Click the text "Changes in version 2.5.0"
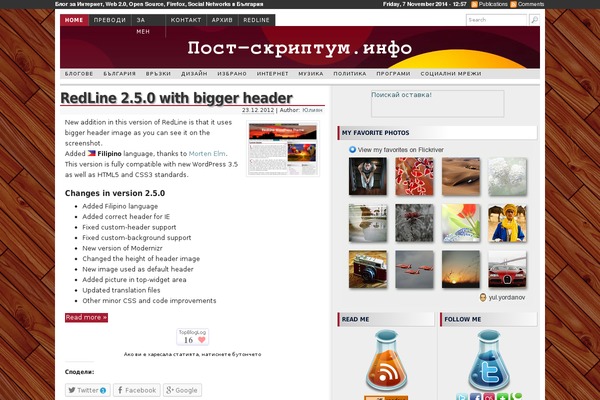Screen dimensions: 600x400 coord(115,193)
